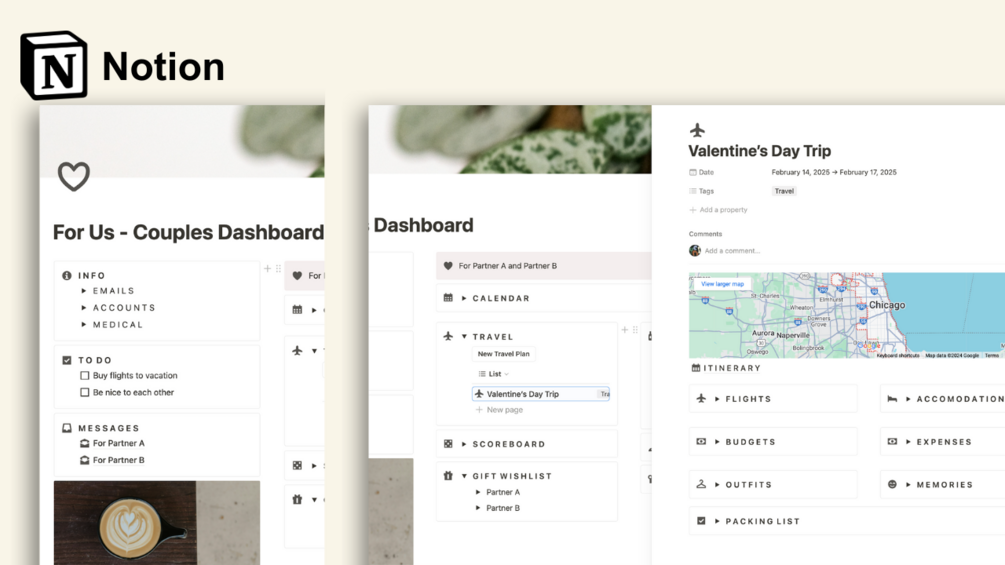The height and width of the screenshot is (565, 1005).
Task: Click the user avatar next to Add a comment
Action: pos(695,250)
